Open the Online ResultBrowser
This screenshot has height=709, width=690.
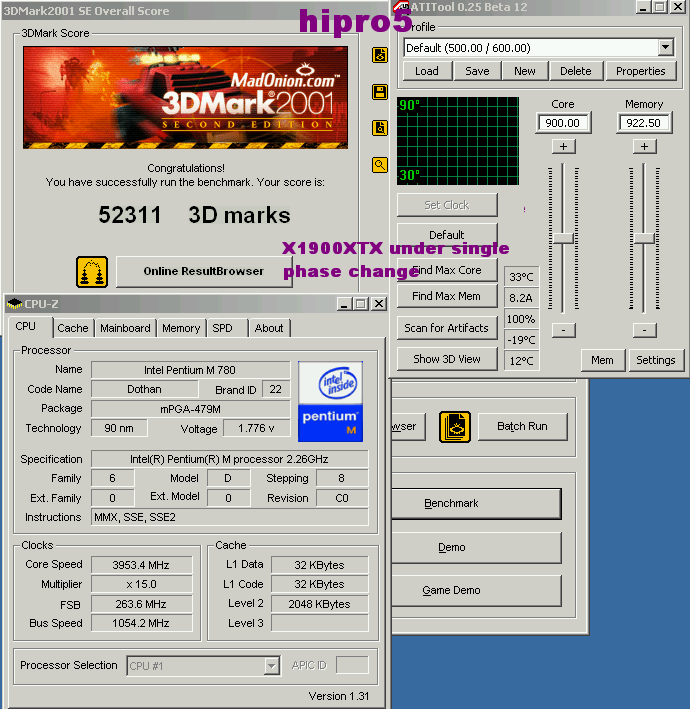[204, 271]
